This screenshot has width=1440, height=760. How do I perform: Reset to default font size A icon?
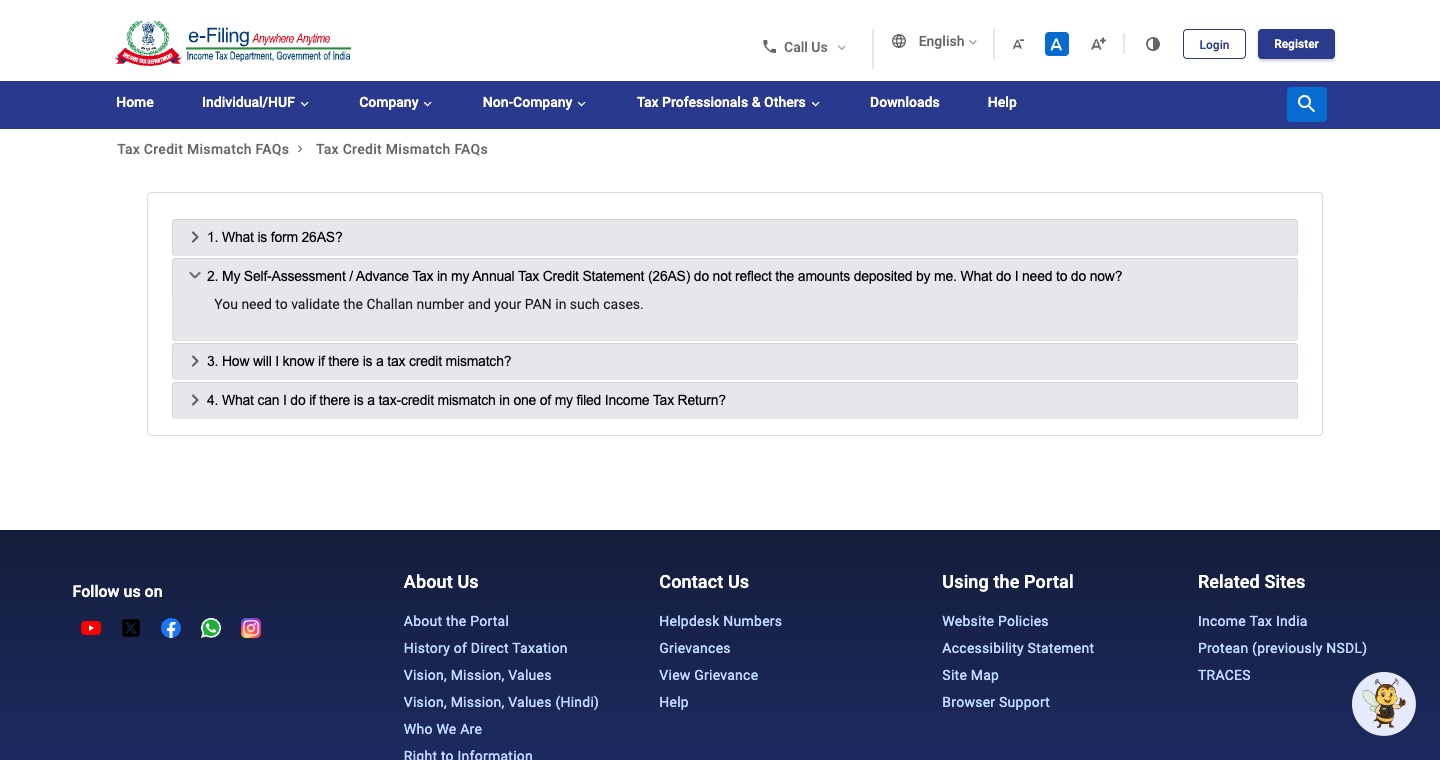point(1057,44)
